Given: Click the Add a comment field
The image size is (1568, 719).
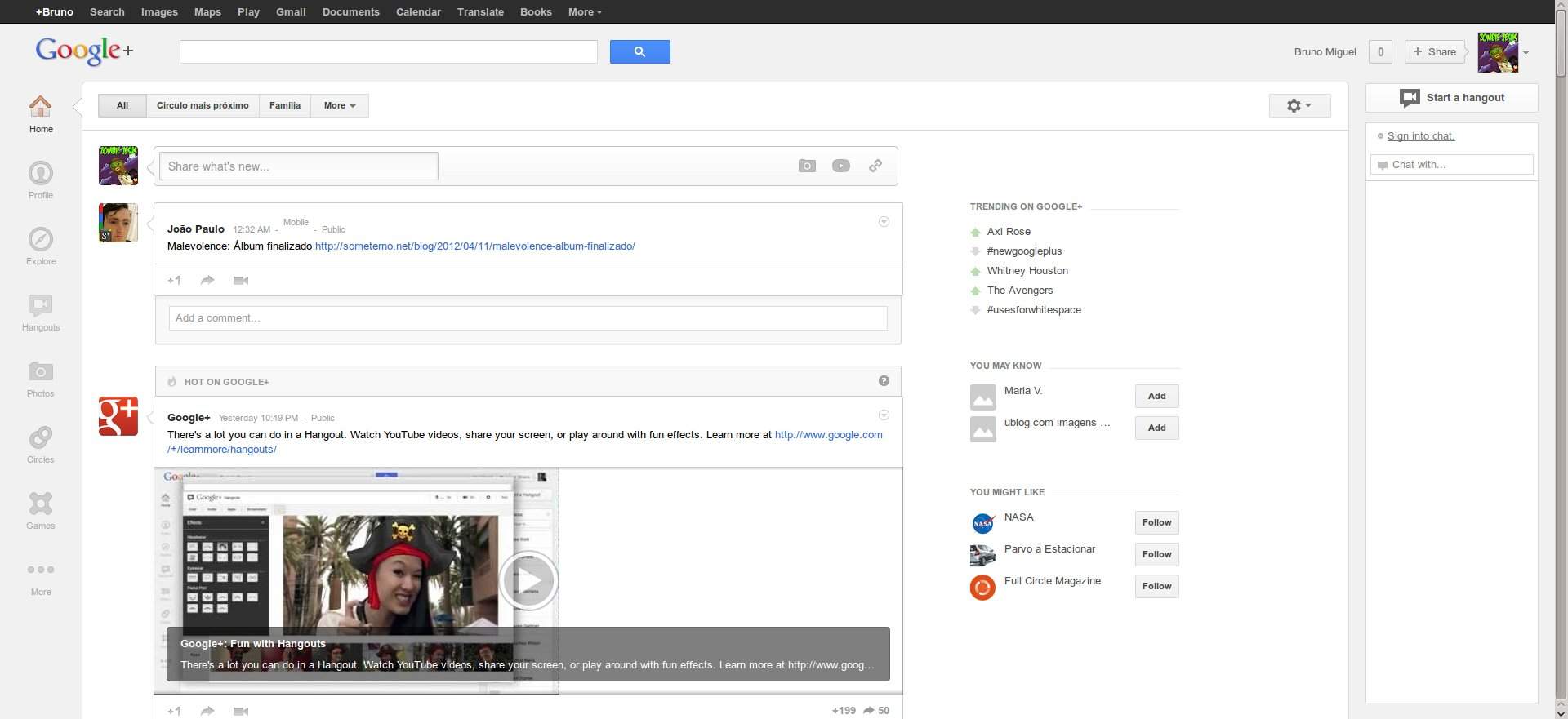Looking at the screenshot, I should pos(528,318).
